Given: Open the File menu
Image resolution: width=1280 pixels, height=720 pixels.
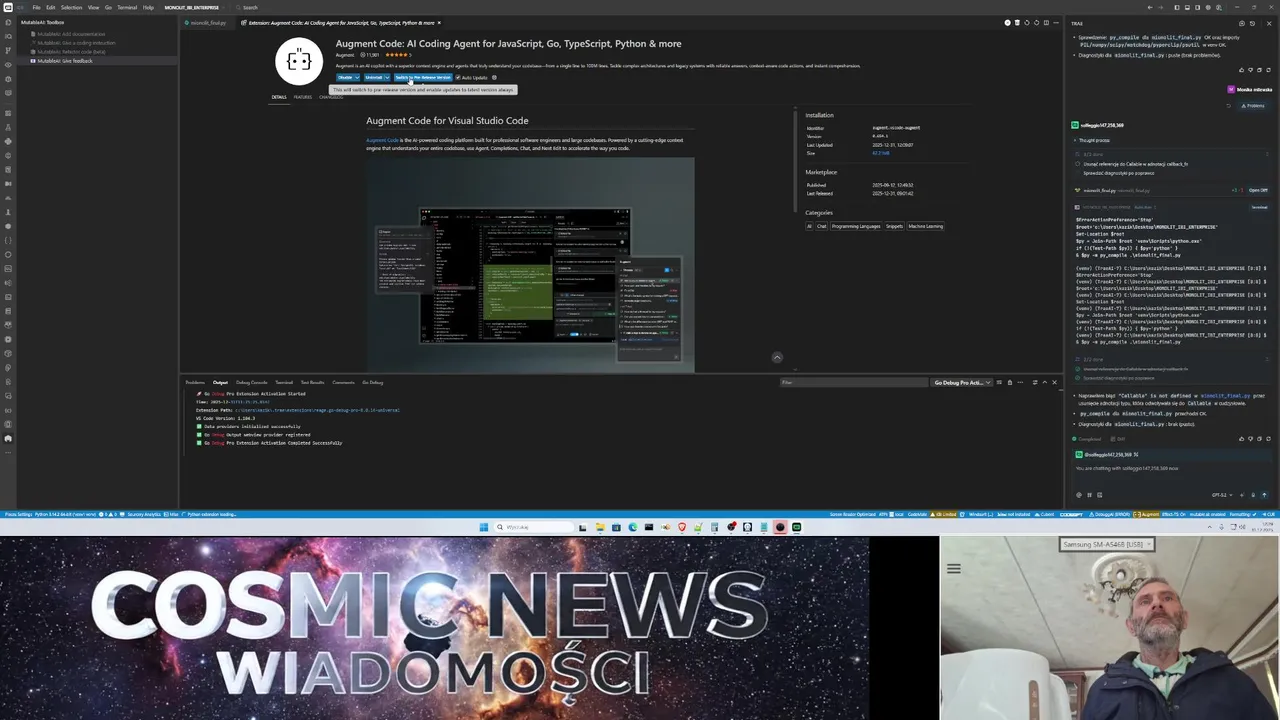Looking at the screenshot, I should [37, 7].
